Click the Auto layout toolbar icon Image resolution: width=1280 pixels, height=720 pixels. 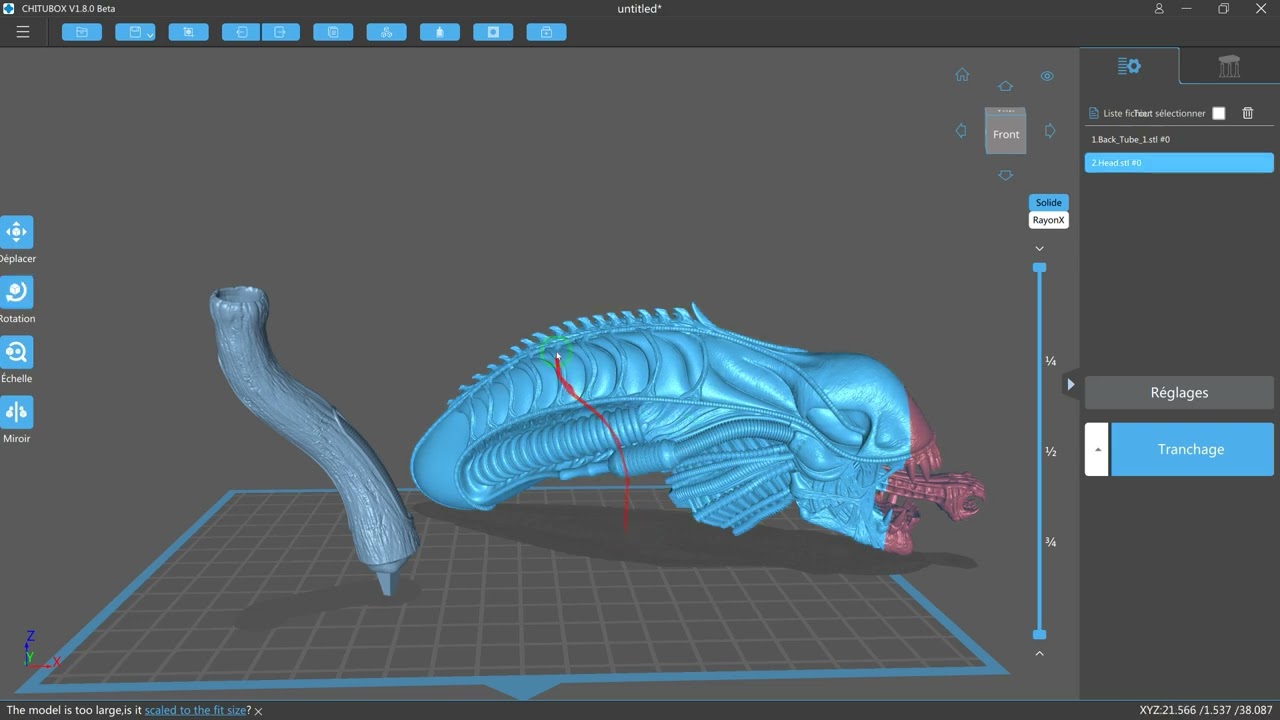tap(386, 32)
